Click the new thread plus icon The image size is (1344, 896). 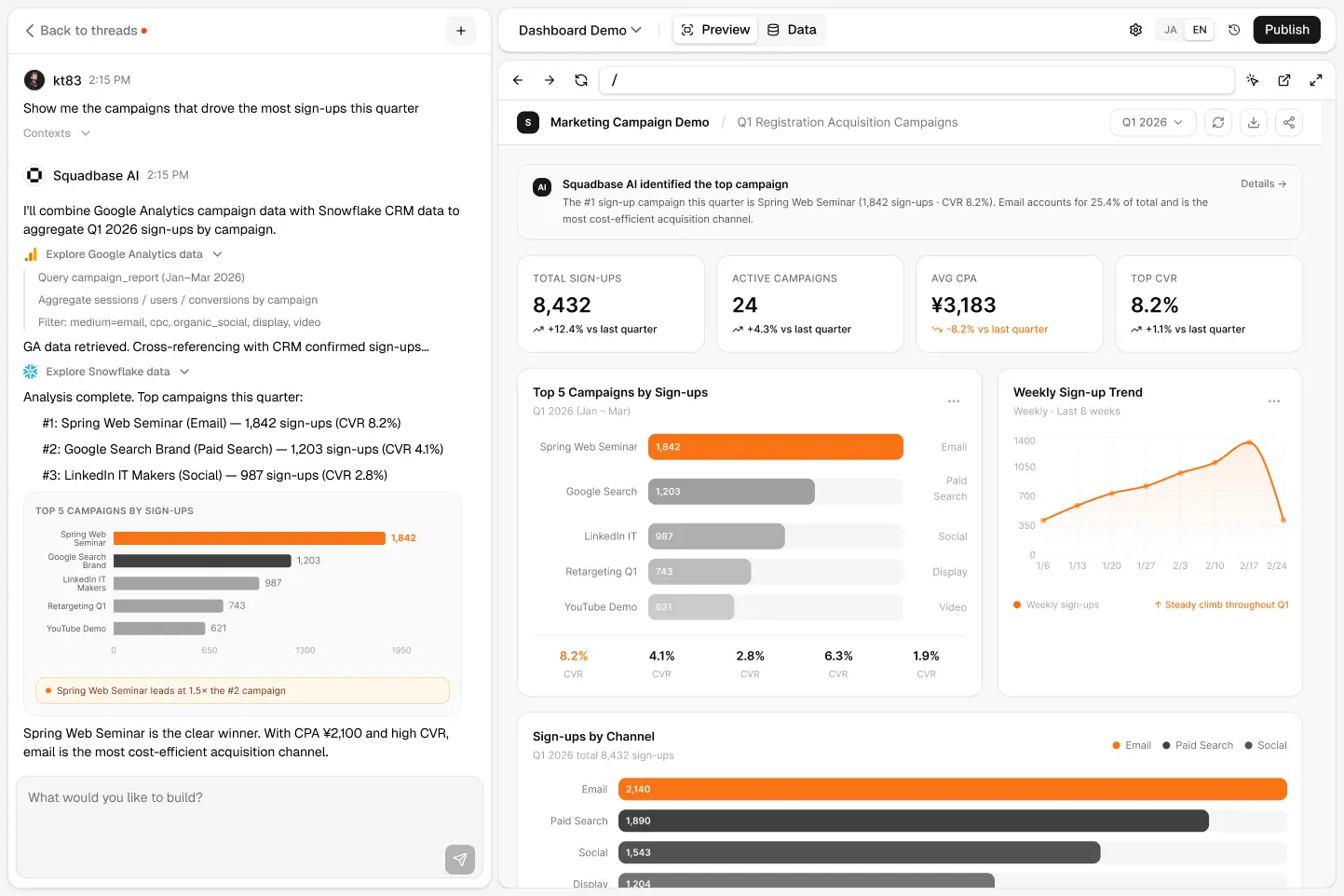coord(460,31)
